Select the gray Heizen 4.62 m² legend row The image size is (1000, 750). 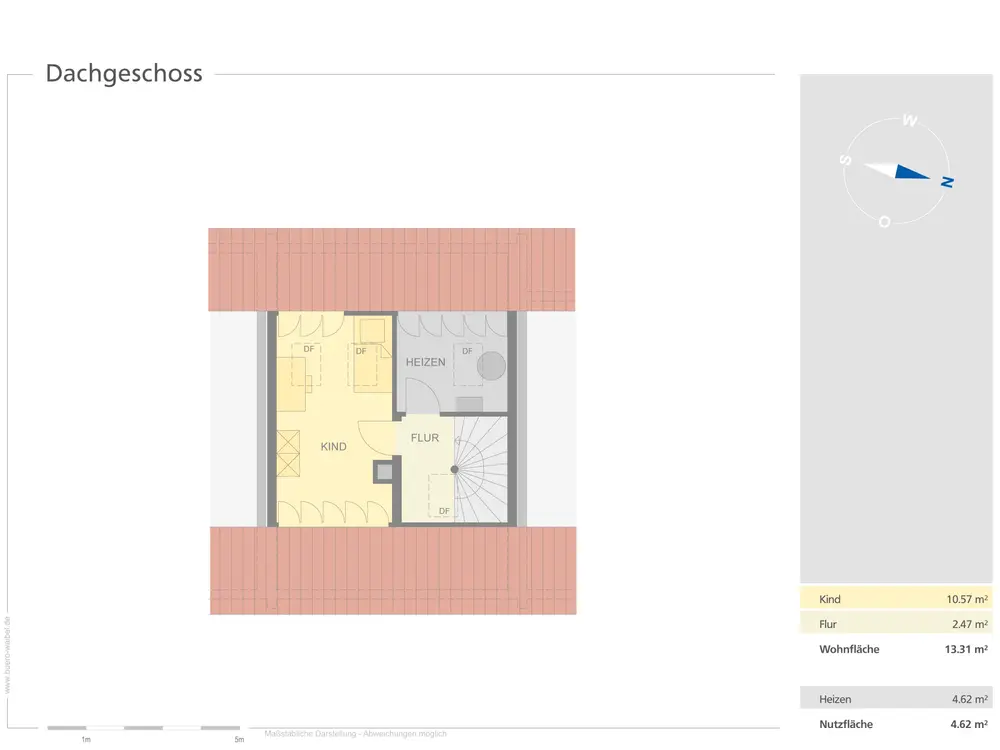896,699
